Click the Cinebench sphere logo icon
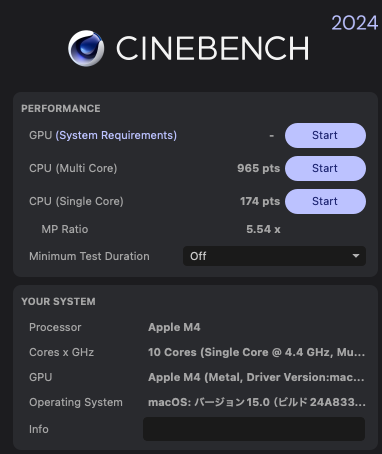 point(86,48)
